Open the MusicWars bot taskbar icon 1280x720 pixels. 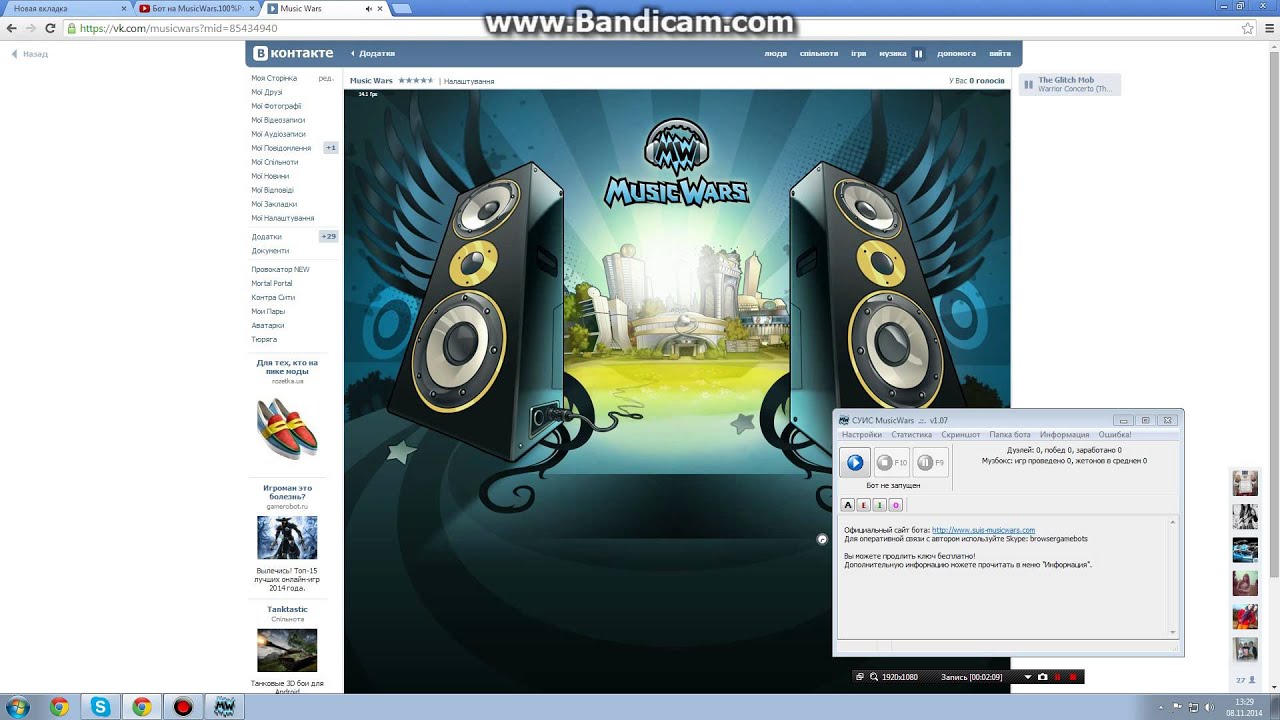tap(224, 707)
